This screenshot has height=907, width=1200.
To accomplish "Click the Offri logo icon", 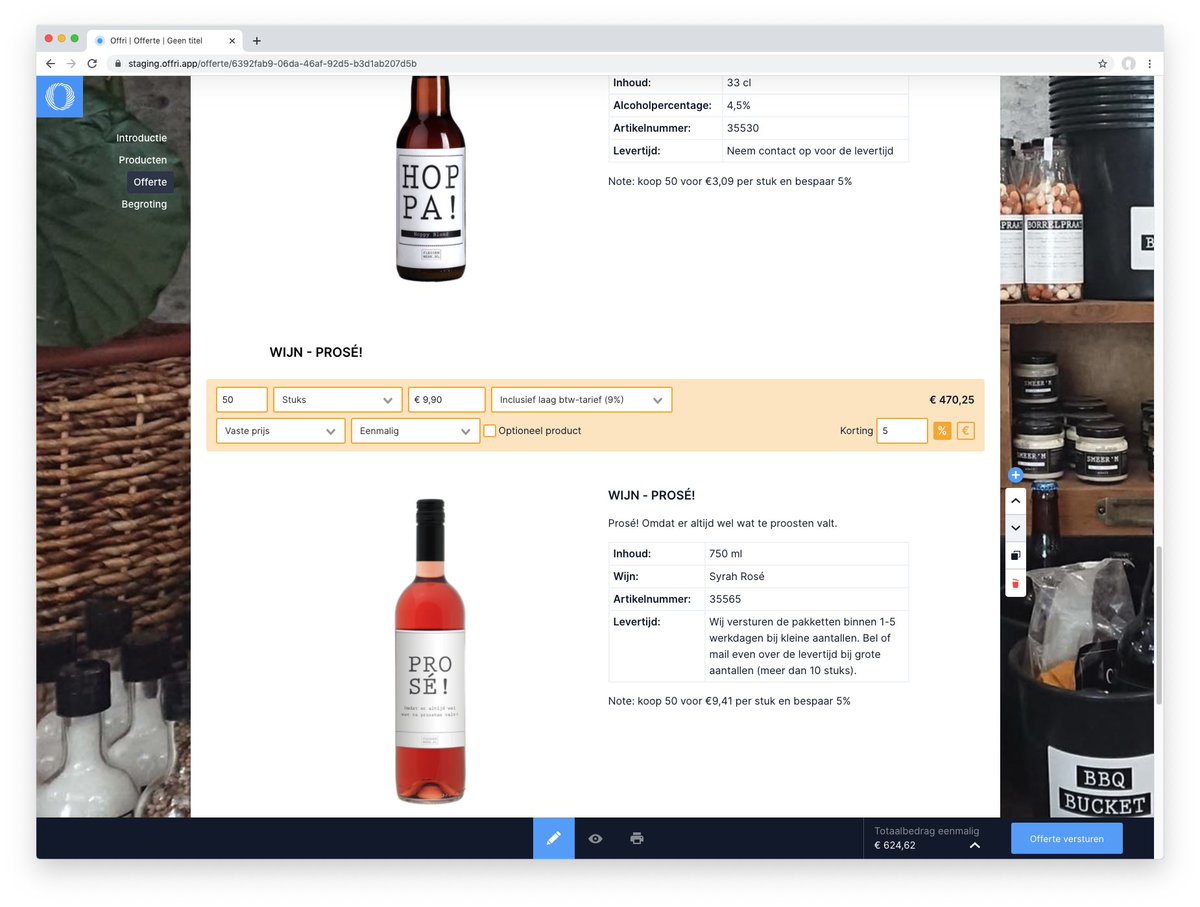I will 60,97.
